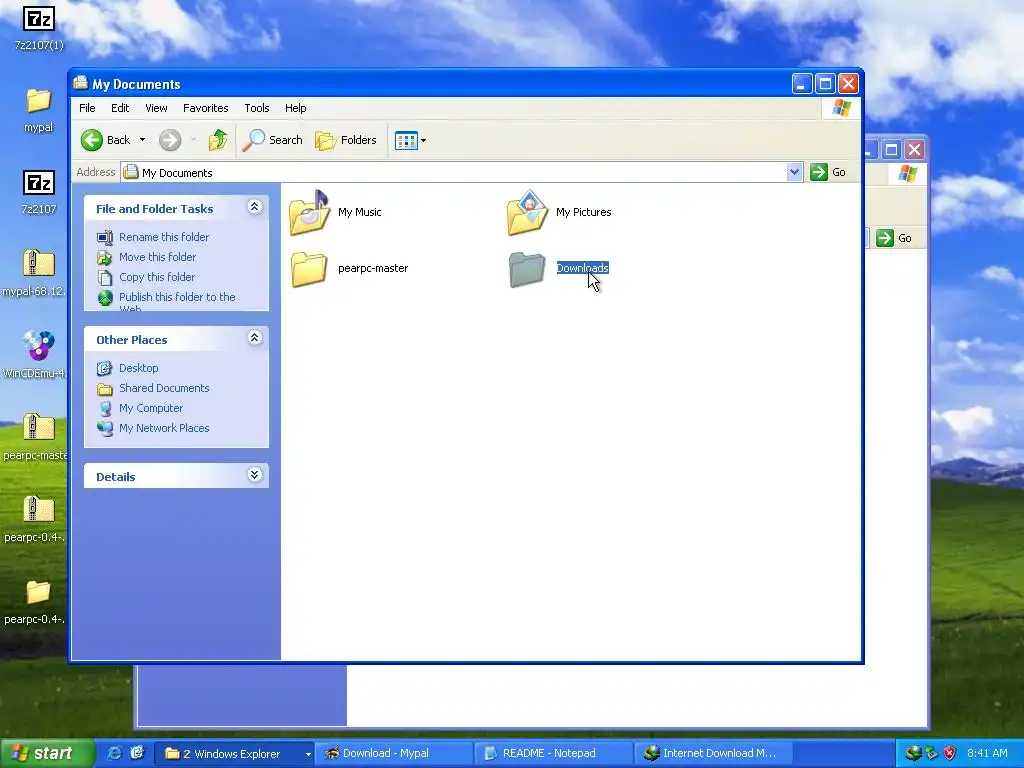Open My Computer in Other Places

click(151, 408)
